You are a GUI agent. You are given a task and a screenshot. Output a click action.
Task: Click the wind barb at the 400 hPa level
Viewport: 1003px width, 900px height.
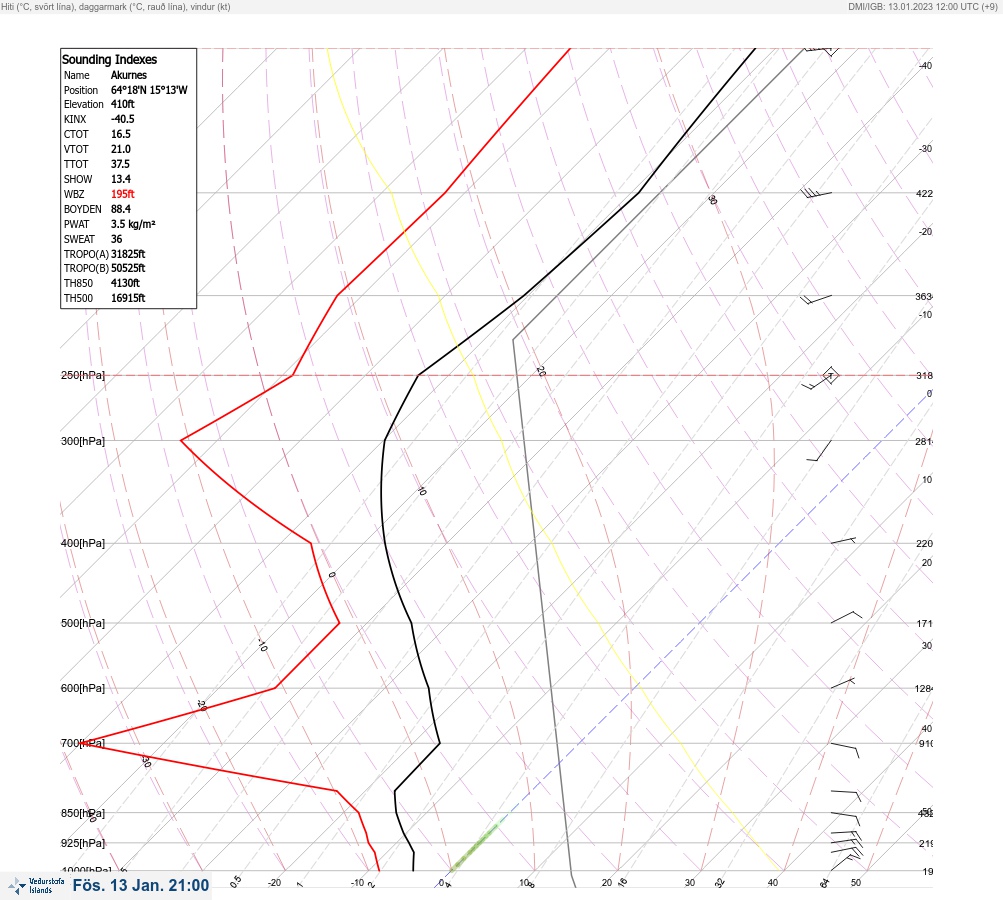[843, 541]
